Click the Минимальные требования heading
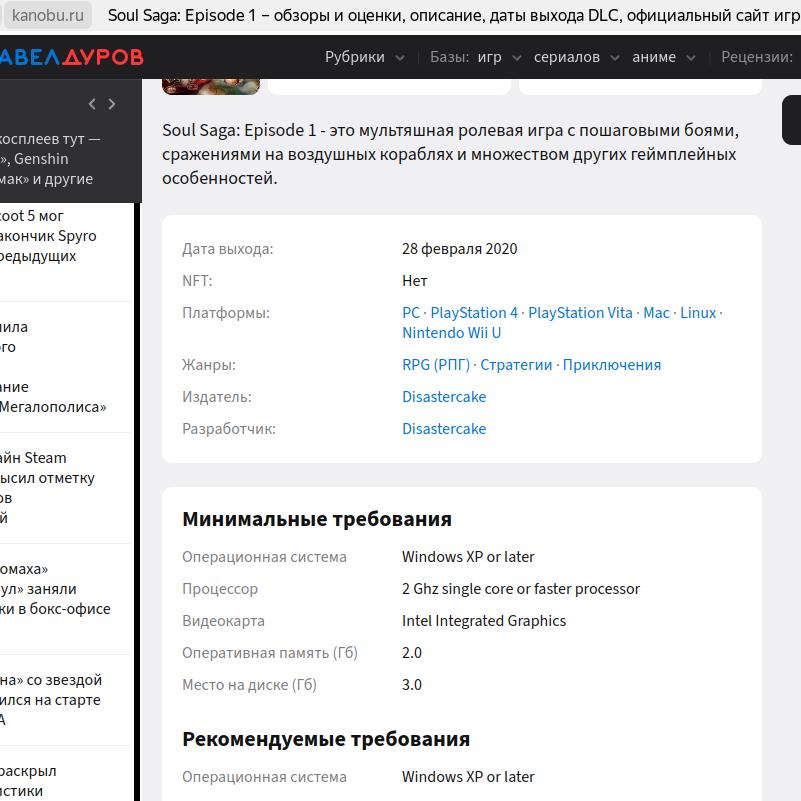801x801 pixels. [x=317, y=519]
